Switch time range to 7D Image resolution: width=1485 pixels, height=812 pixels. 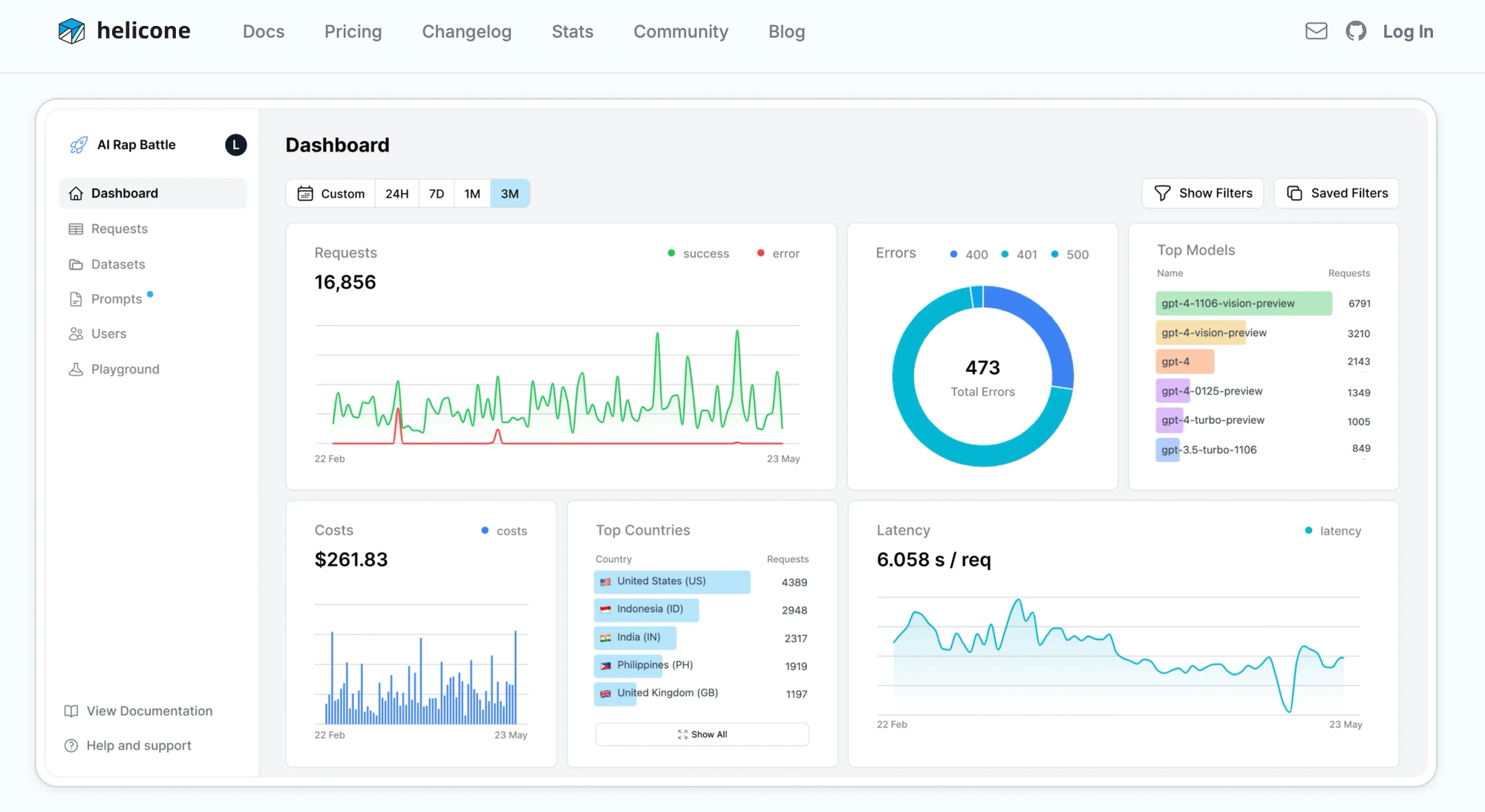pyautogui.click(x=437, y=194)
